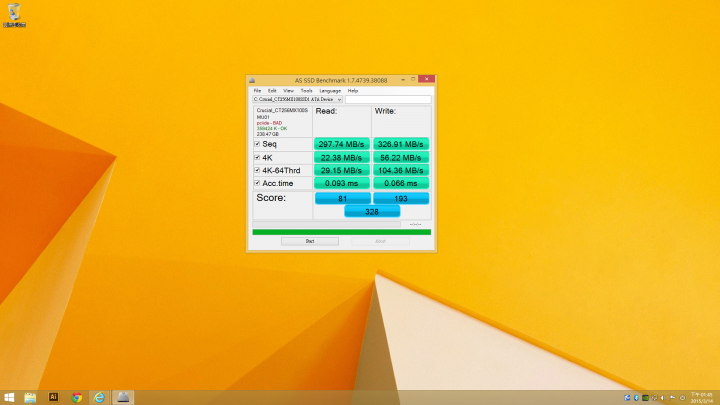Open the Edit menu

click(272, 91)
